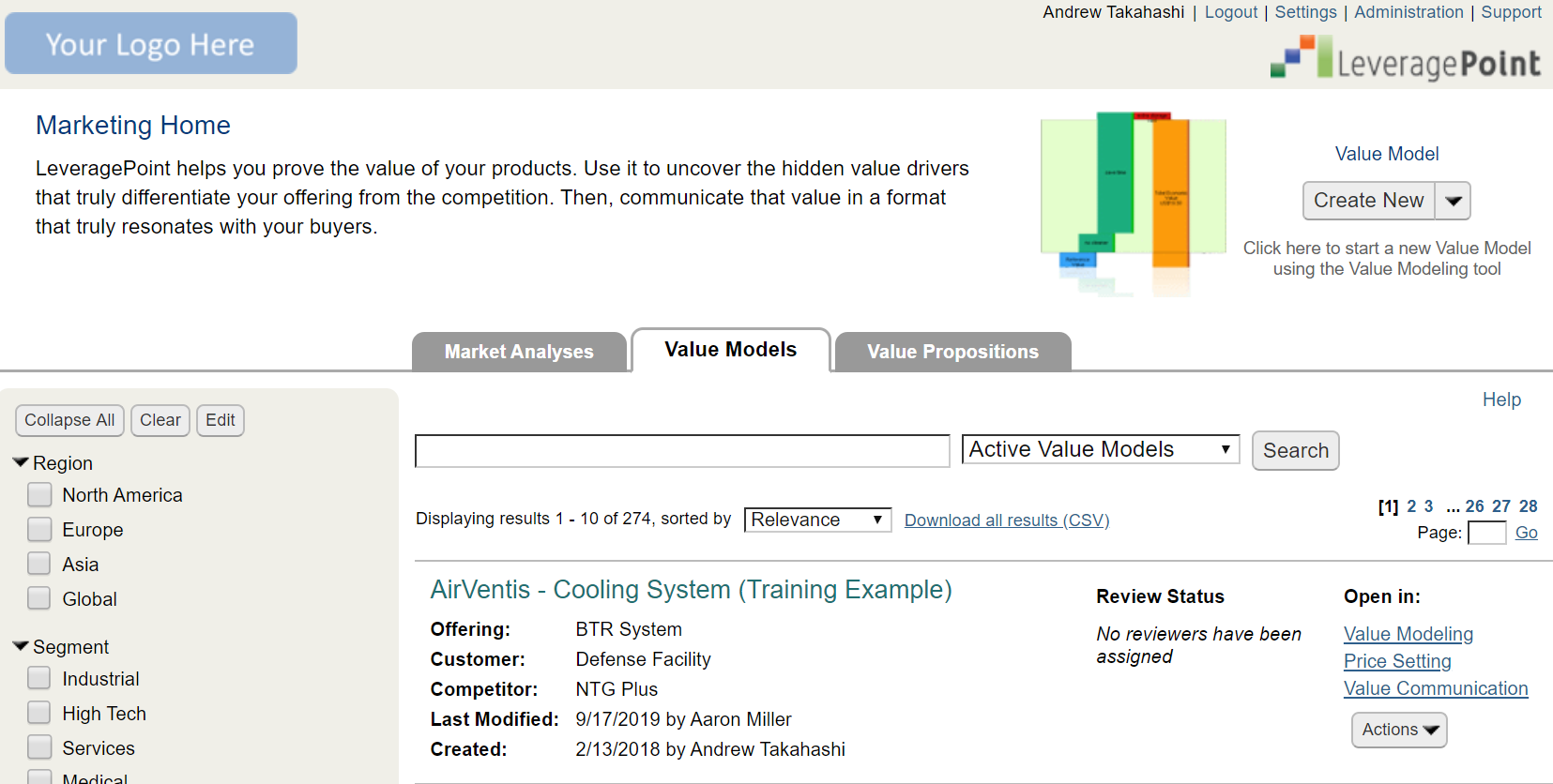The height and width of the screenshot is (784, 1553).
Task: Click '9/17/2019 by Aaron Miller' text
Action: click(683, 719)
